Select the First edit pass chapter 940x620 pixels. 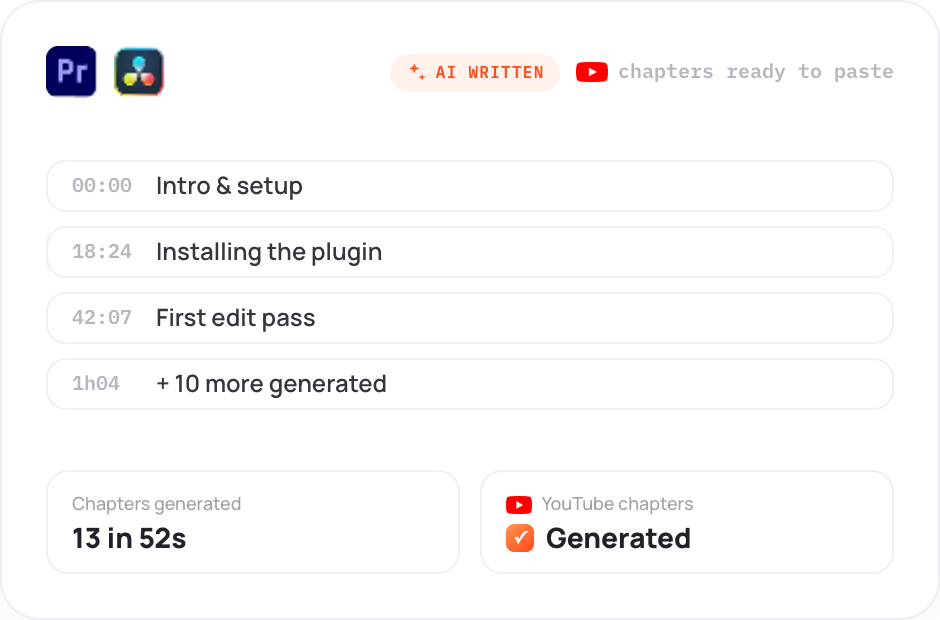pyautogui.click(x=470, y=318)
